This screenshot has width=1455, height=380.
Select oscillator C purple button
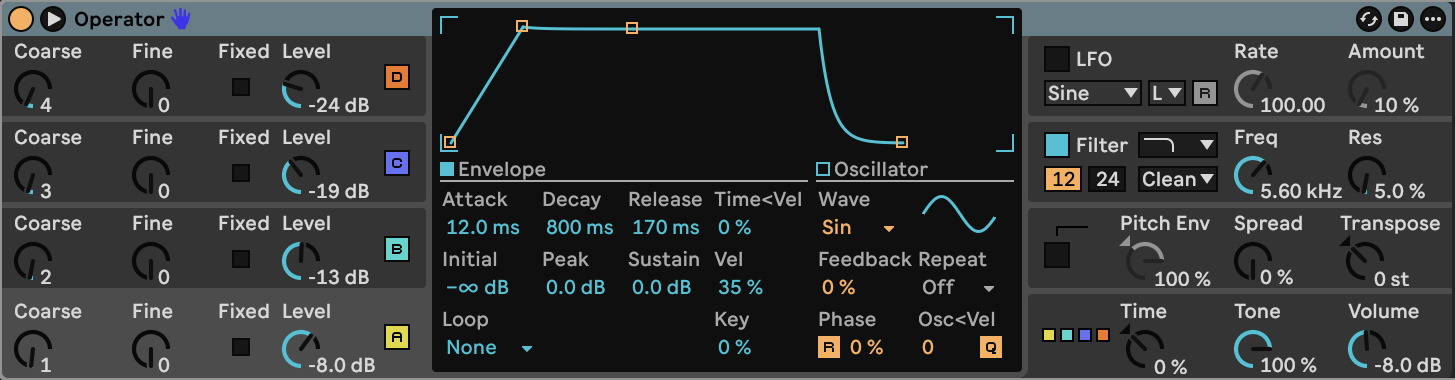coord(397,163)
